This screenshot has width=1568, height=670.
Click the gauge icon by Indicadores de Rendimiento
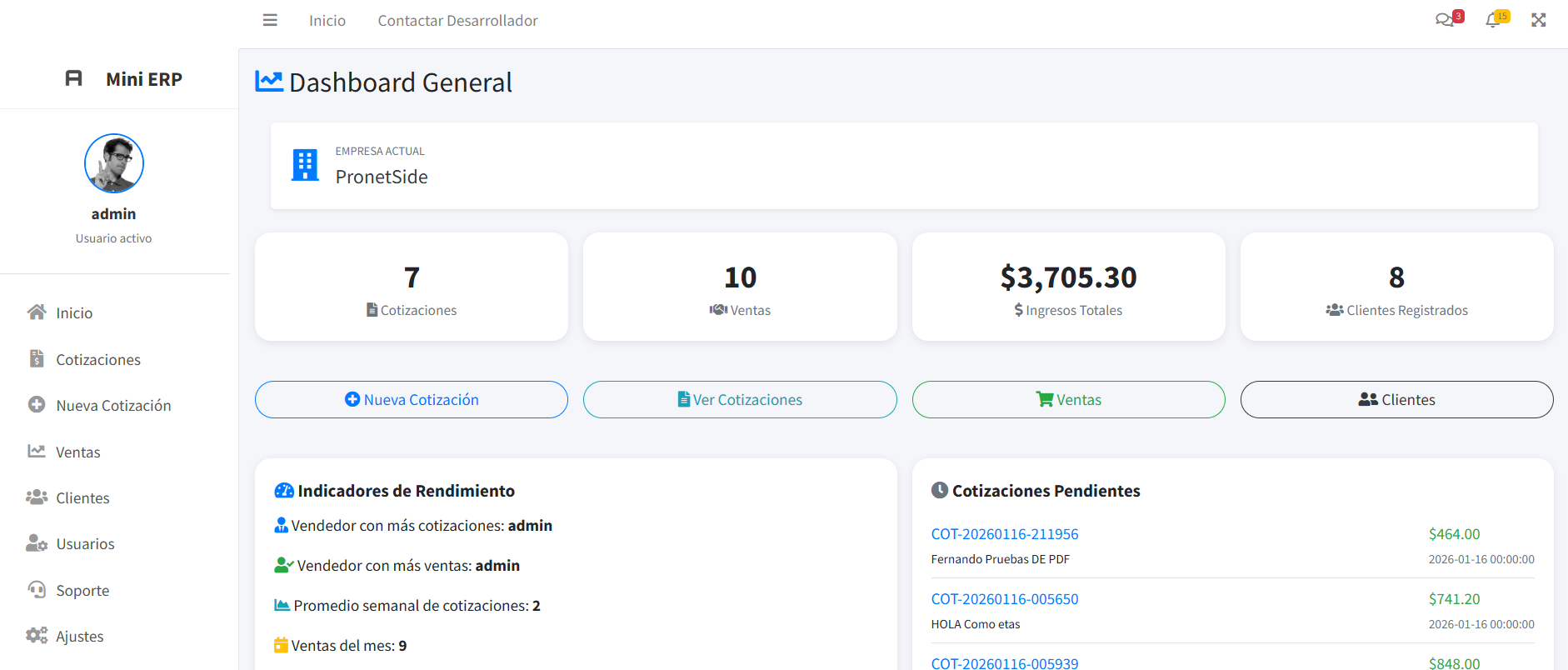pos(284,491)
